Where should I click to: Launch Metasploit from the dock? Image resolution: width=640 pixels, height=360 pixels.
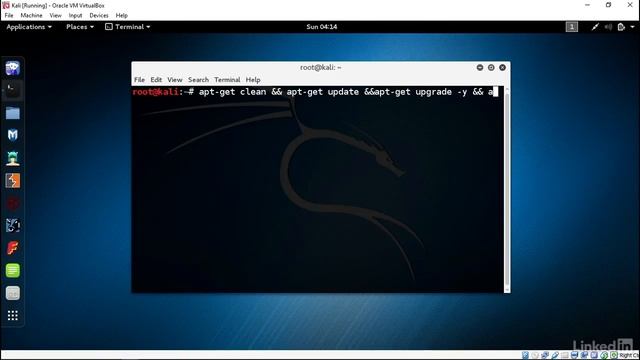pos(13,135)
